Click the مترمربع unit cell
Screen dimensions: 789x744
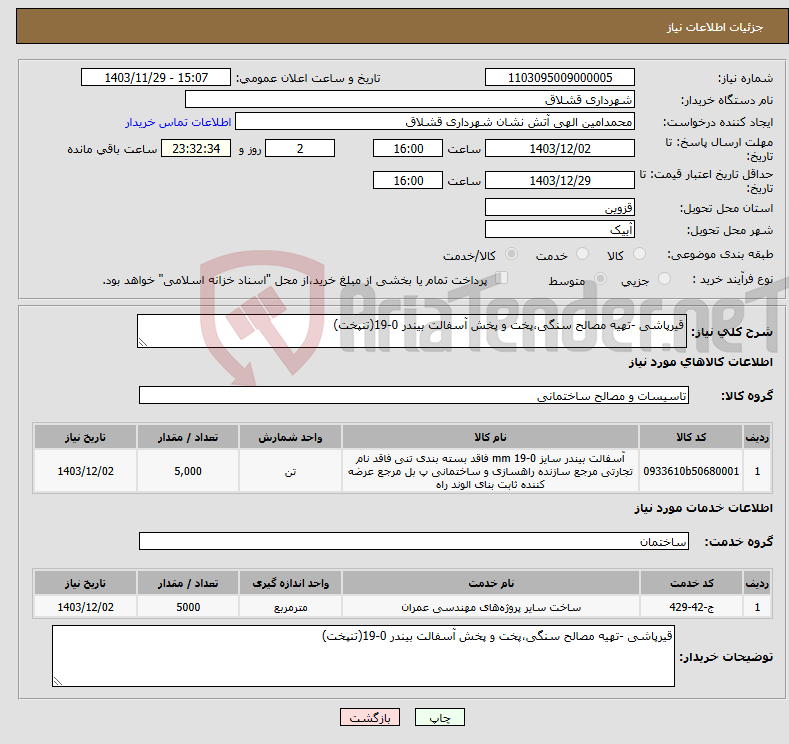pos(290,607)
